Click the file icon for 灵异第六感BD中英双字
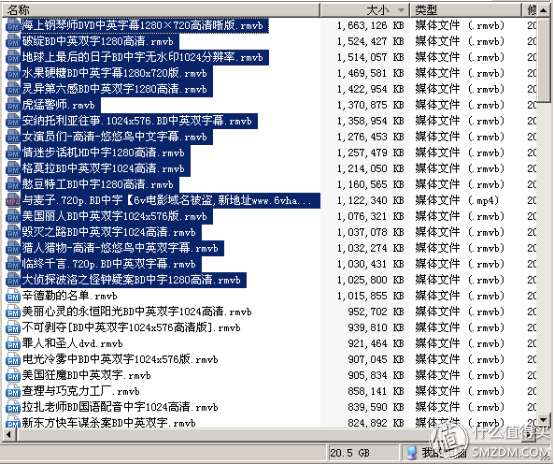The width and height of the screenshot is (554, 464). pyautogui.click(x=13, y=89)
